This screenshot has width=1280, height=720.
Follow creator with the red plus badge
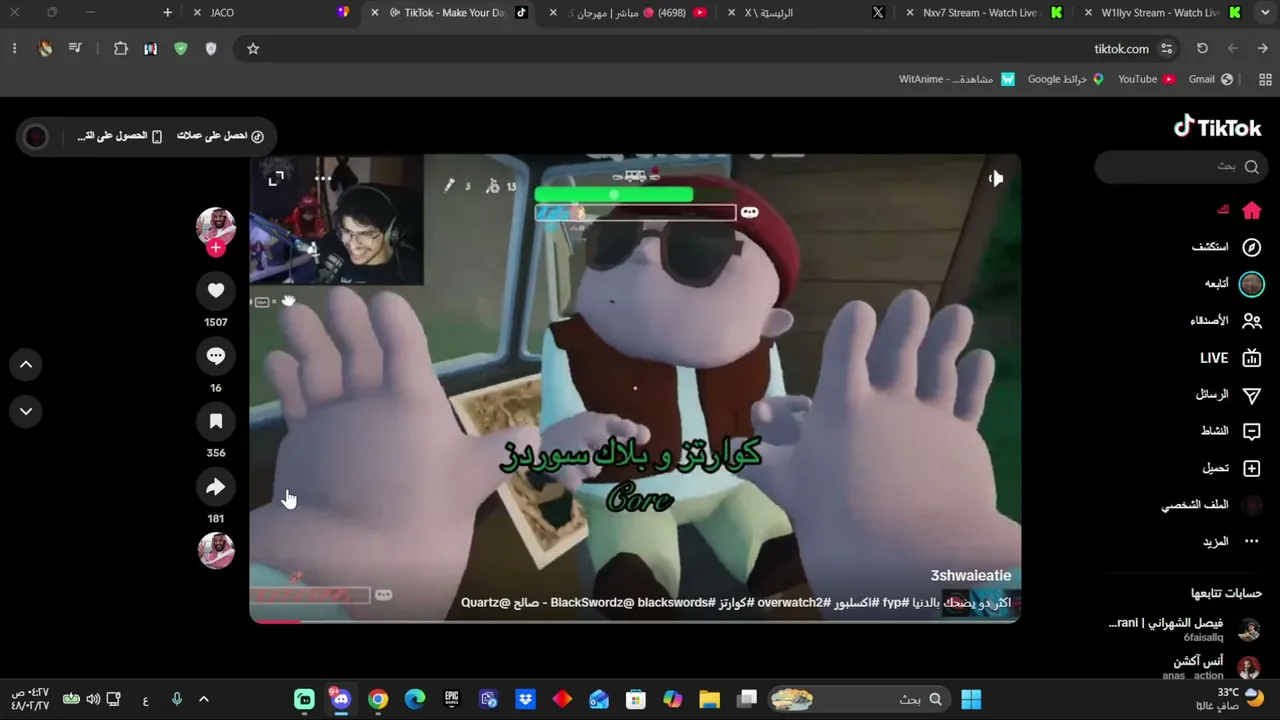216,248
